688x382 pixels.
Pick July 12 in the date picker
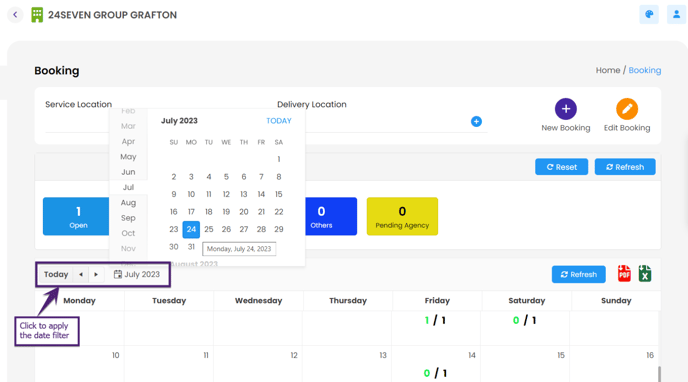click(226, 194)
